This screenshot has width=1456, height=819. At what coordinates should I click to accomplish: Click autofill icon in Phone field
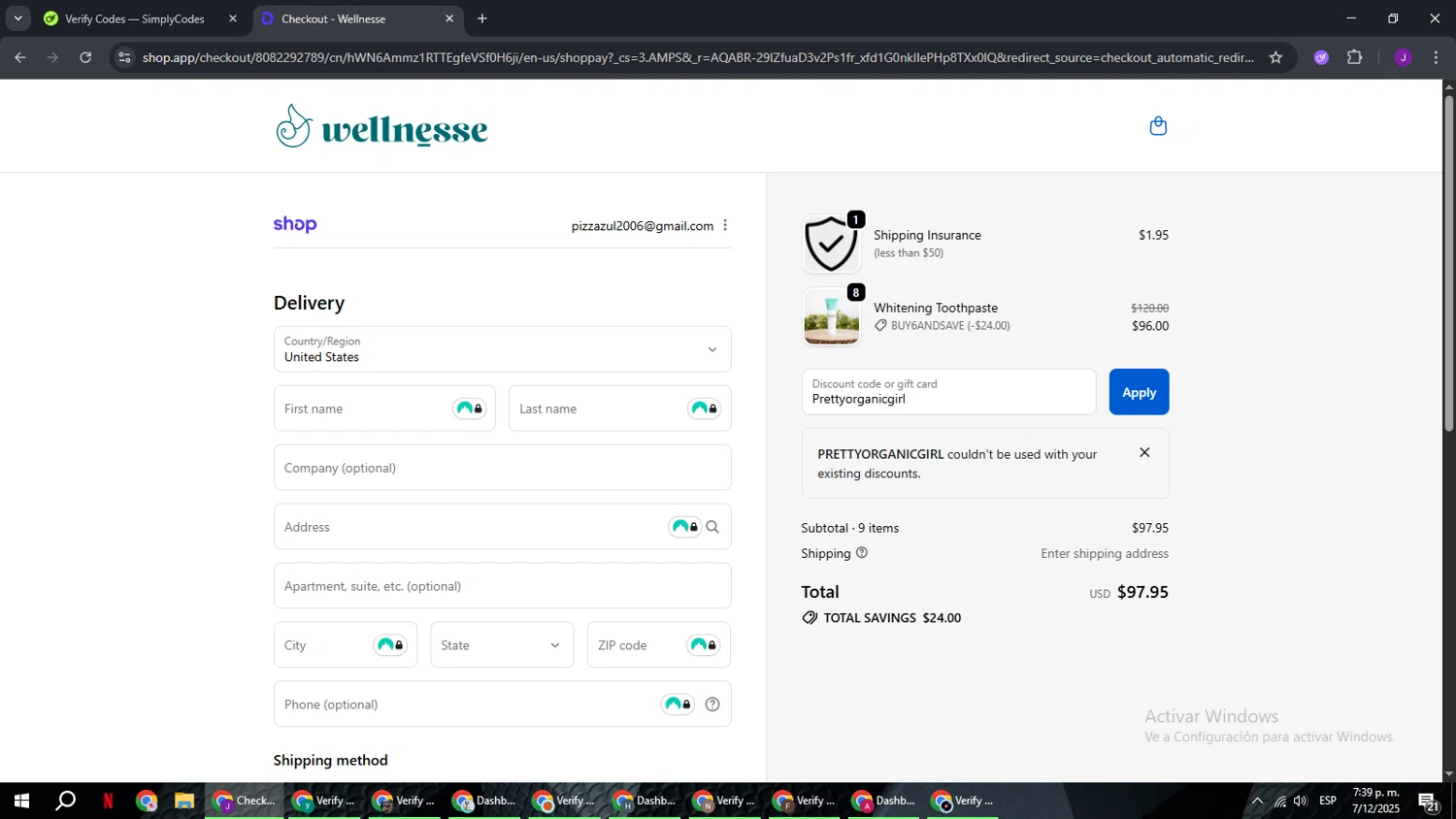click(678, 704)
